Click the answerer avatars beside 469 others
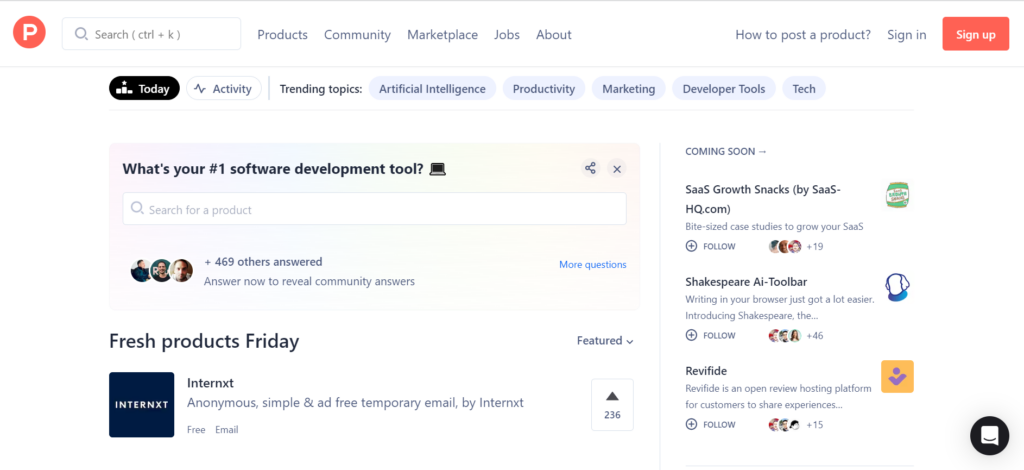This screenshot has width=1024, height=470. tap(161, 270)
